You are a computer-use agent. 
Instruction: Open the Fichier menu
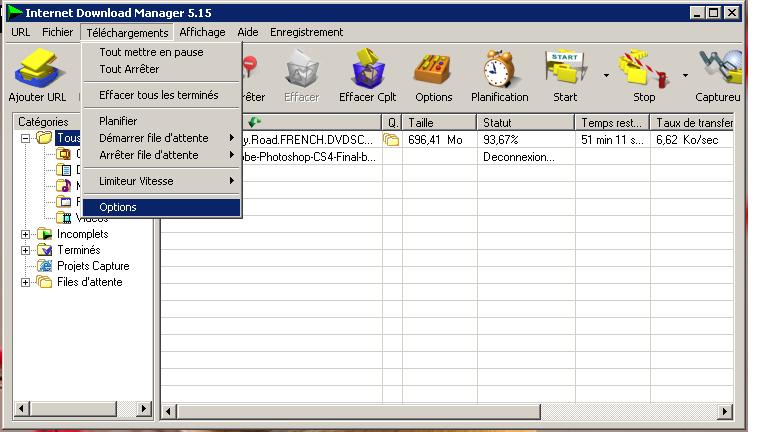57,32
